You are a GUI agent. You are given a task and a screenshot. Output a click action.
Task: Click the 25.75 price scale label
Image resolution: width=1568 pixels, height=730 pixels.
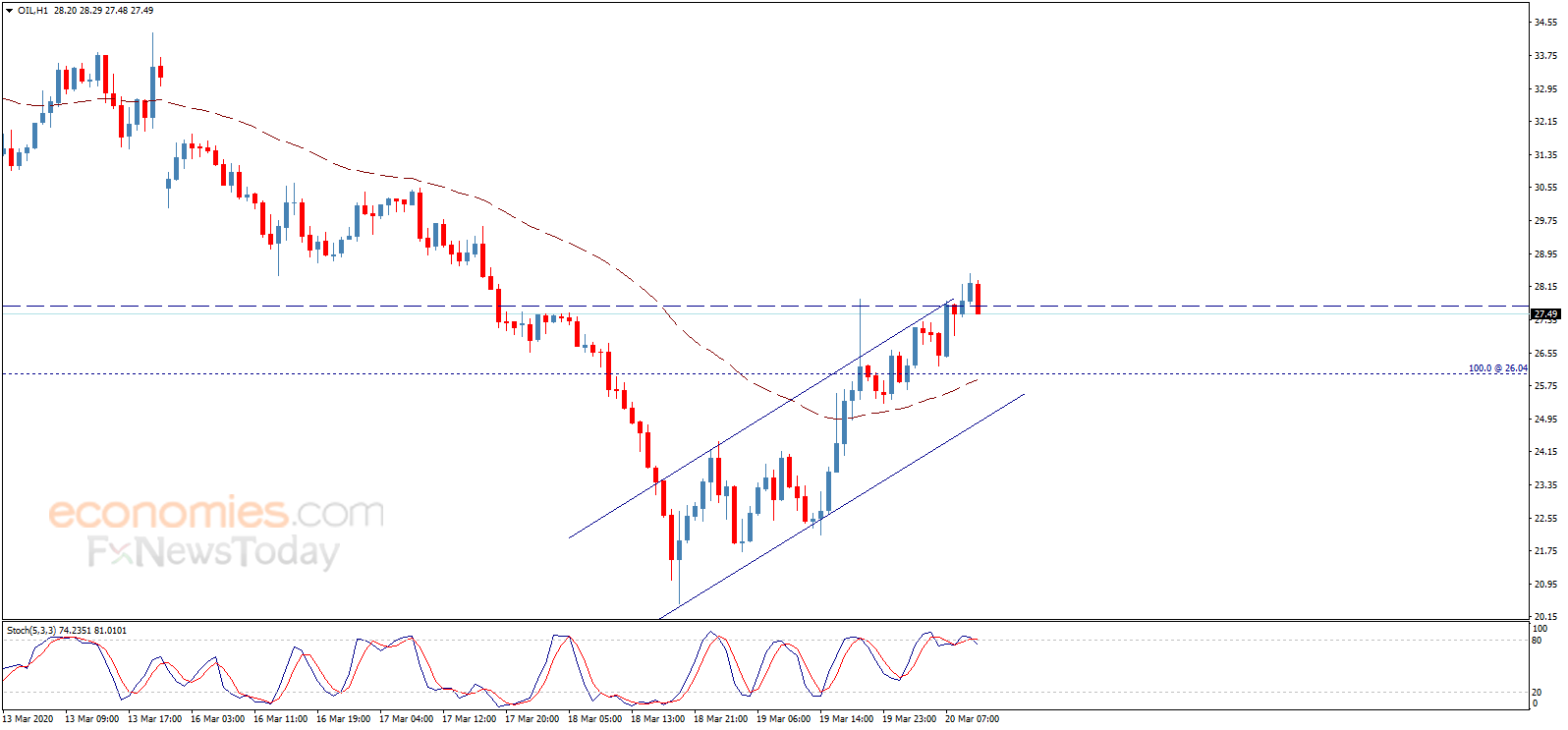click(1545, 386)
